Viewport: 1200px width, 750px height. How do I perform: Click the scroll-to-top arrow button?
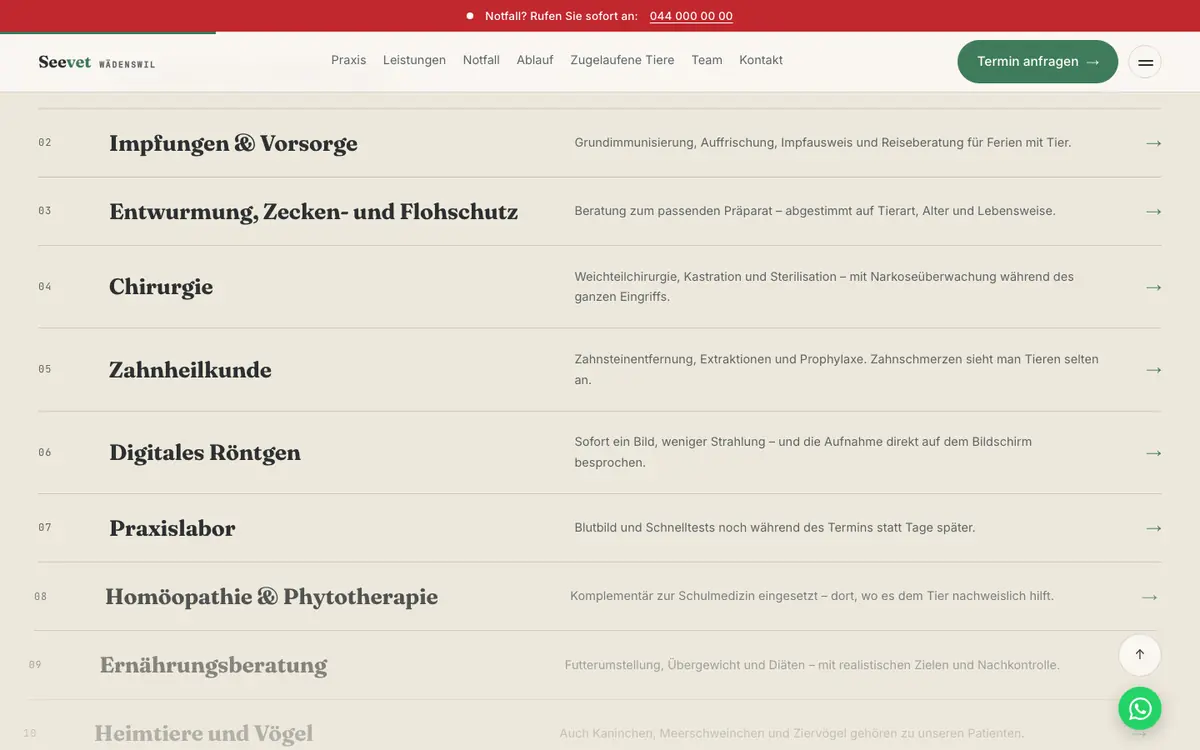point(1140,655)
